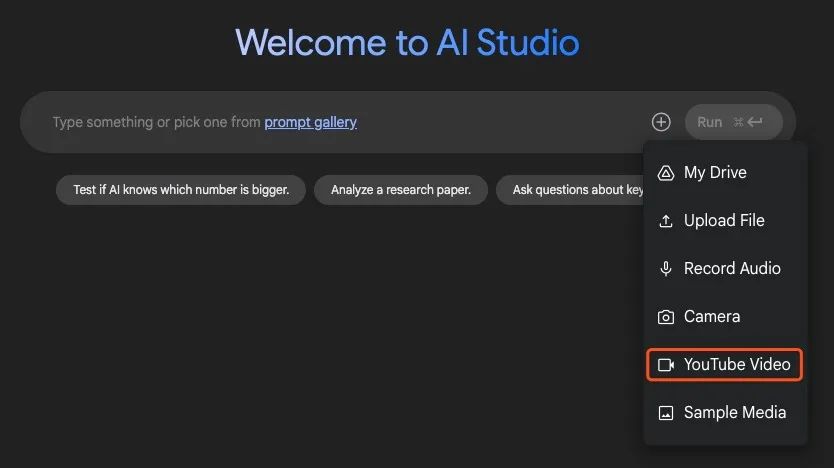Screen dimensions: 834x468
Task: Open the prompt gallery link
Action: coord(310,122)
